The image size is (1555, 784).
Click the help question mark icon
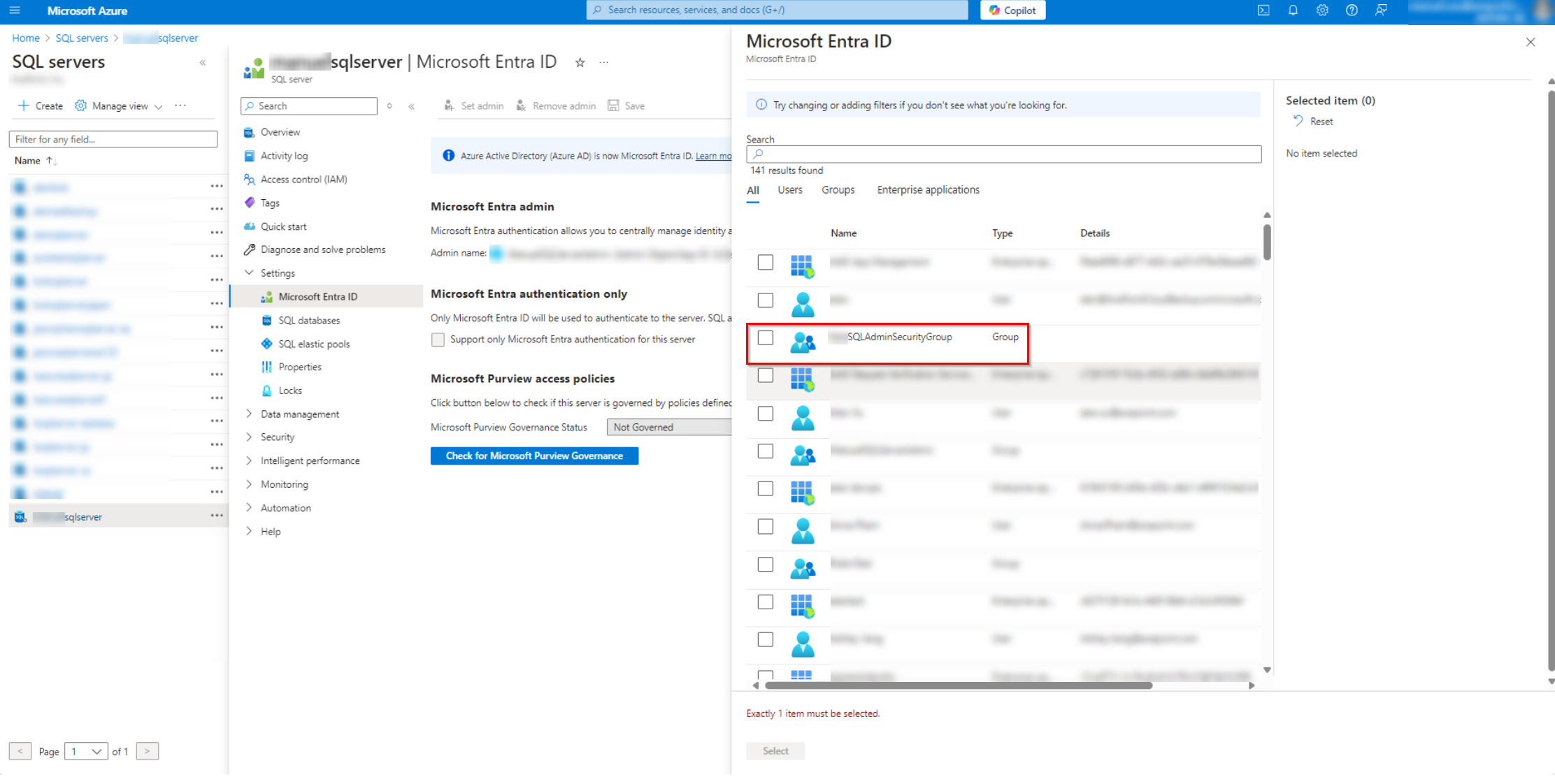pos(1352,10)
